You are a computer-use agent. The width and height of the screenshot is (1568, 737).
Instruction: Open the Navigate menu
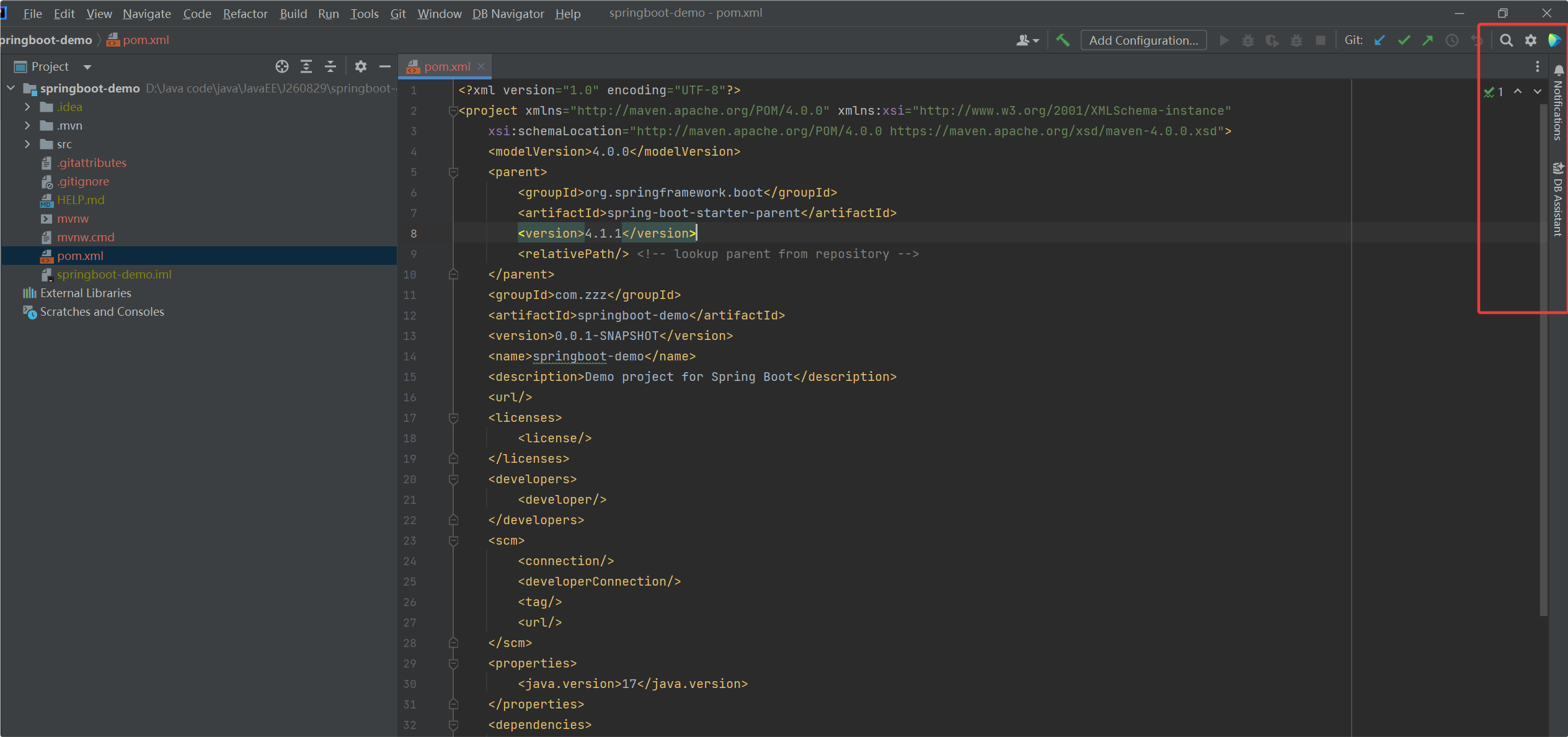tap(147, 13)
